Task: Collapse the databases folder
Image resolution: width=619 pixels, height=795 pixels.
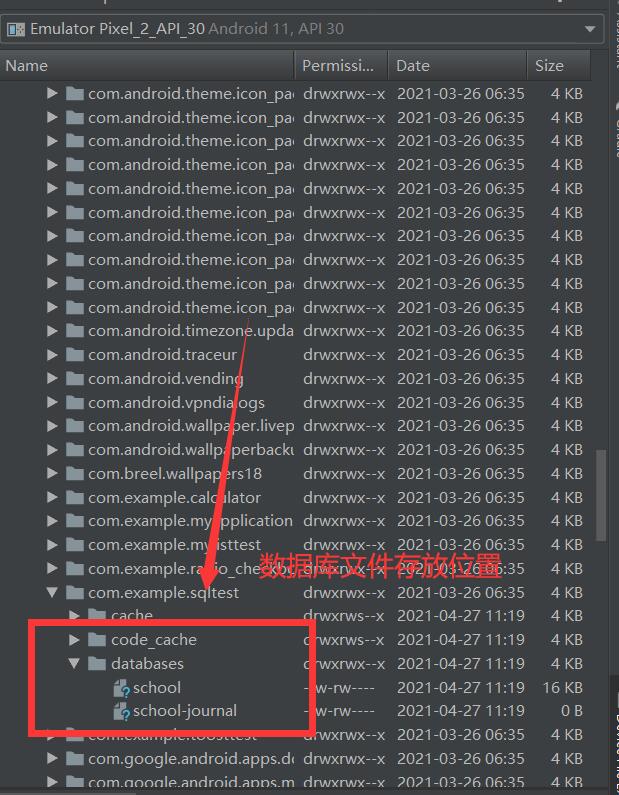Action: click(74, 663)
